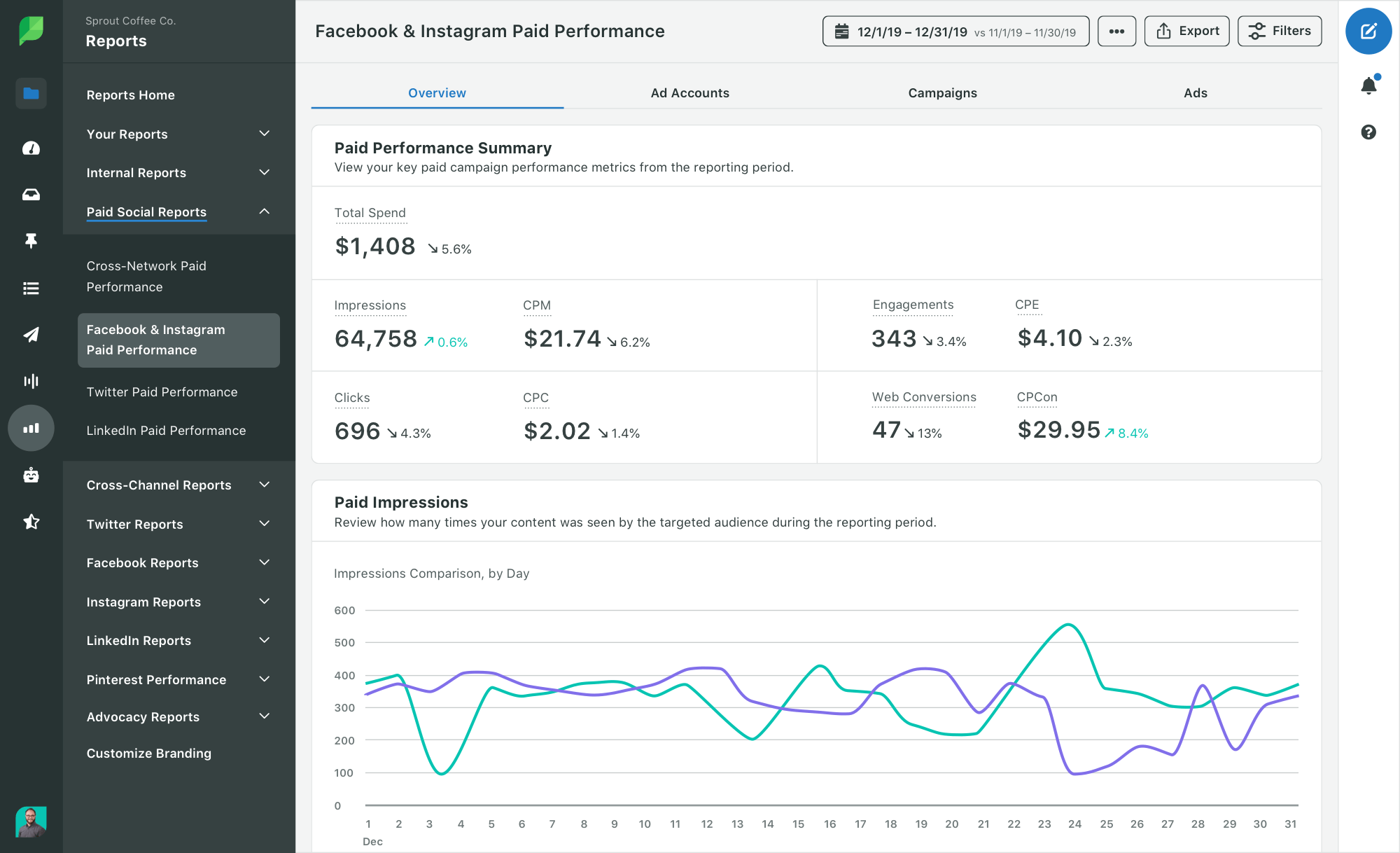
Task: Open the bot automation icon
Action: pyautogui.click(x=31, y=475)
